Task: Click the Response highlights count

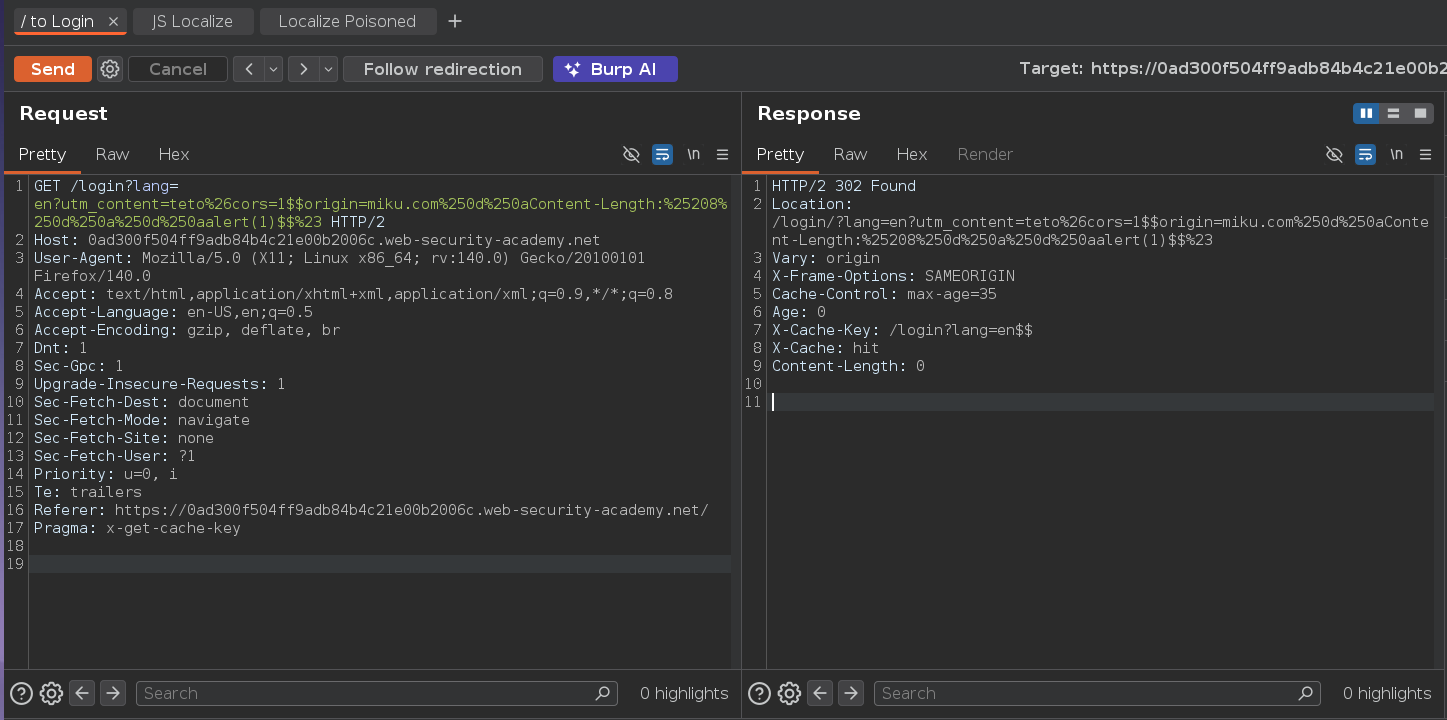Action: pyautogui.click(x=1387, y=693)
